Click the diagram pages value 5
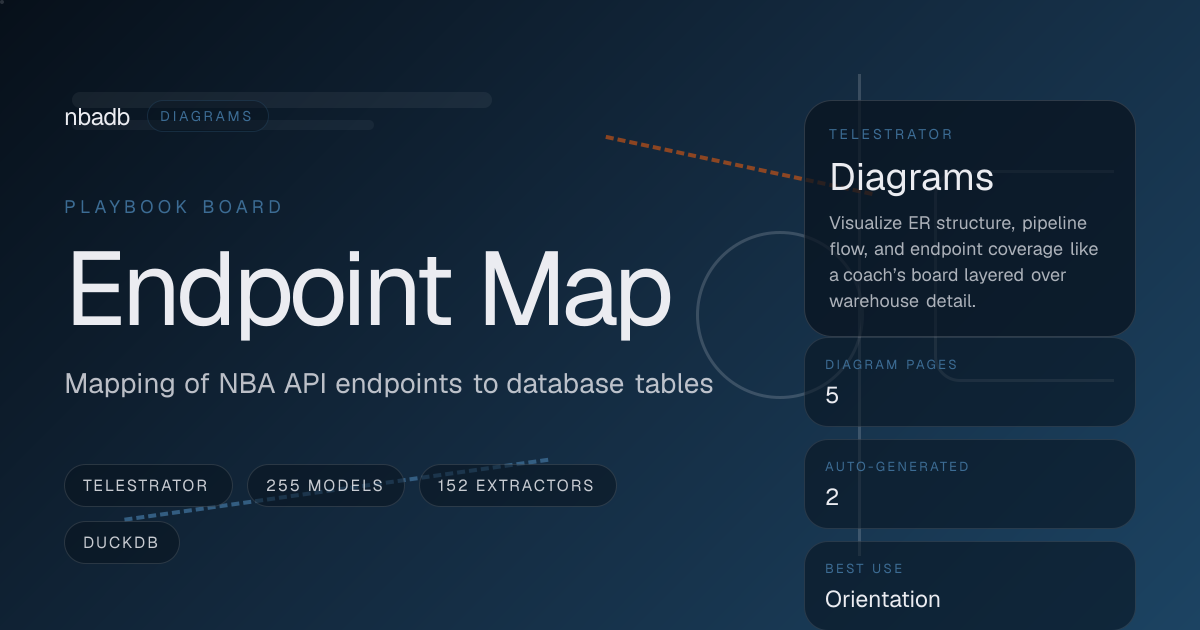 (832, 395)
